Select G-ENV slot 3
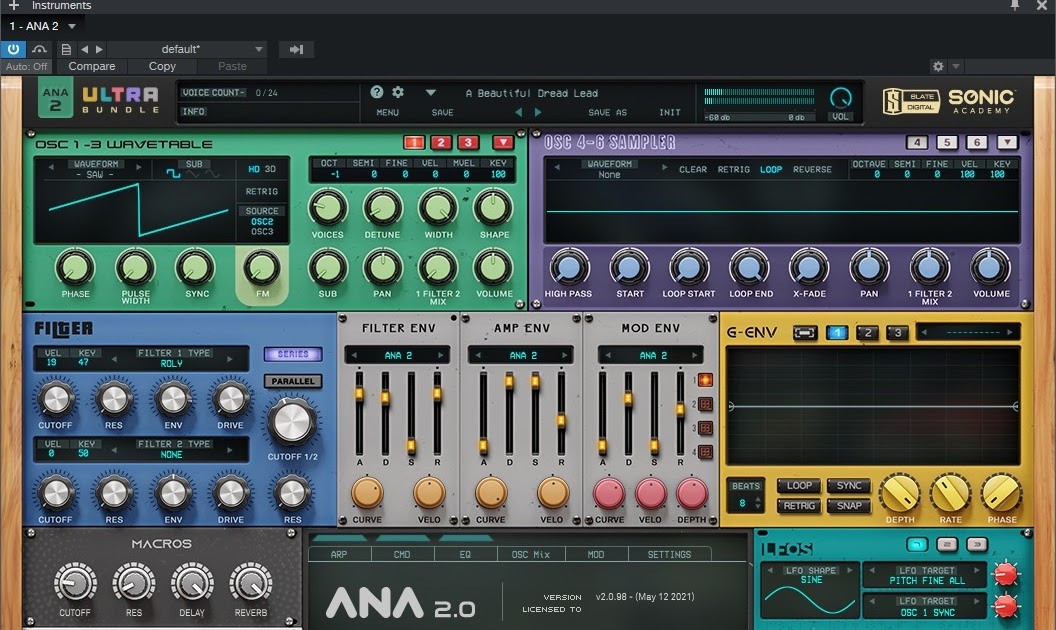This screenshot has width=1056, height=630. coord(897,332)
